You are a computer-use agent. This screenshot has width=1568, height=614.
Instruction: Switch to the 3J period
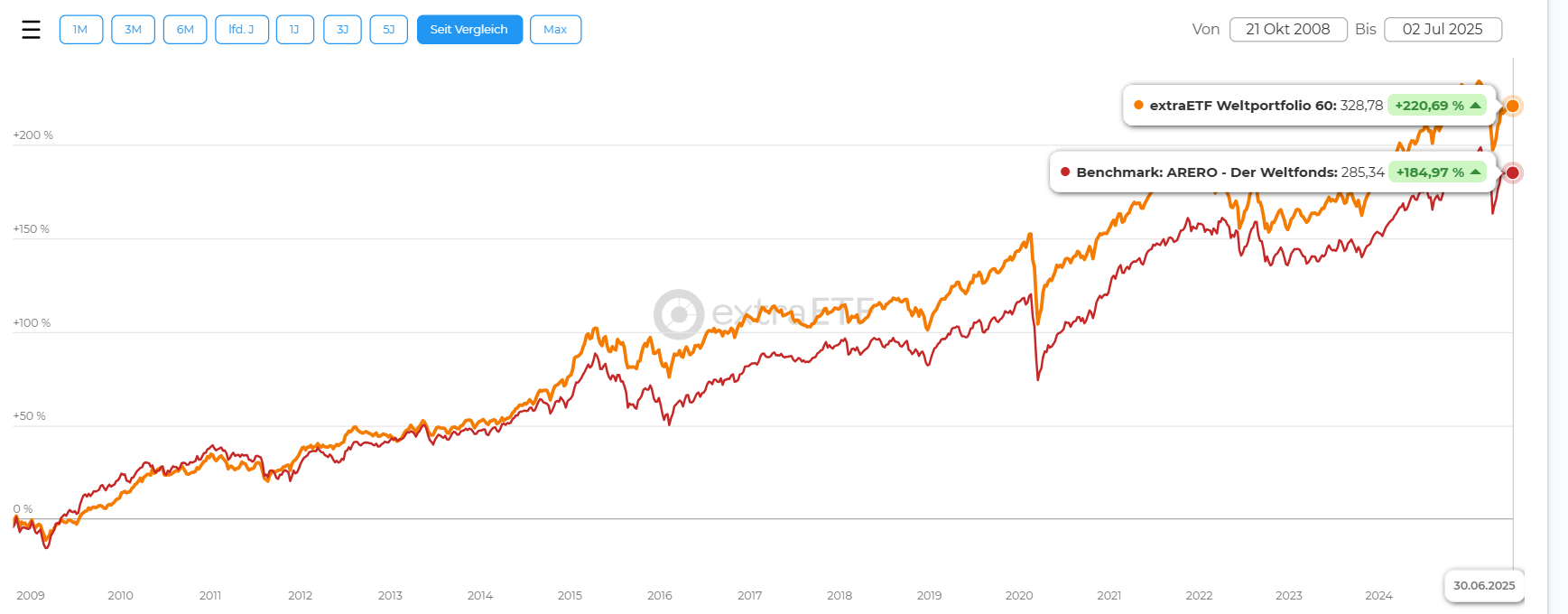(342, 30)
